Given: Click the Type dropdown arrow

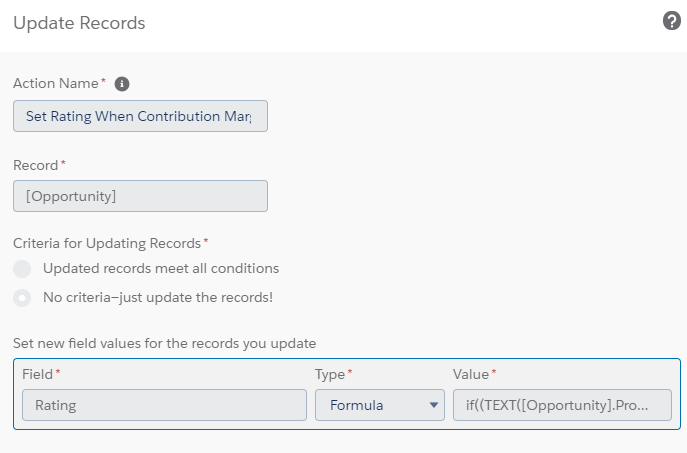Looking at the screenshot, I should (433, 405).
